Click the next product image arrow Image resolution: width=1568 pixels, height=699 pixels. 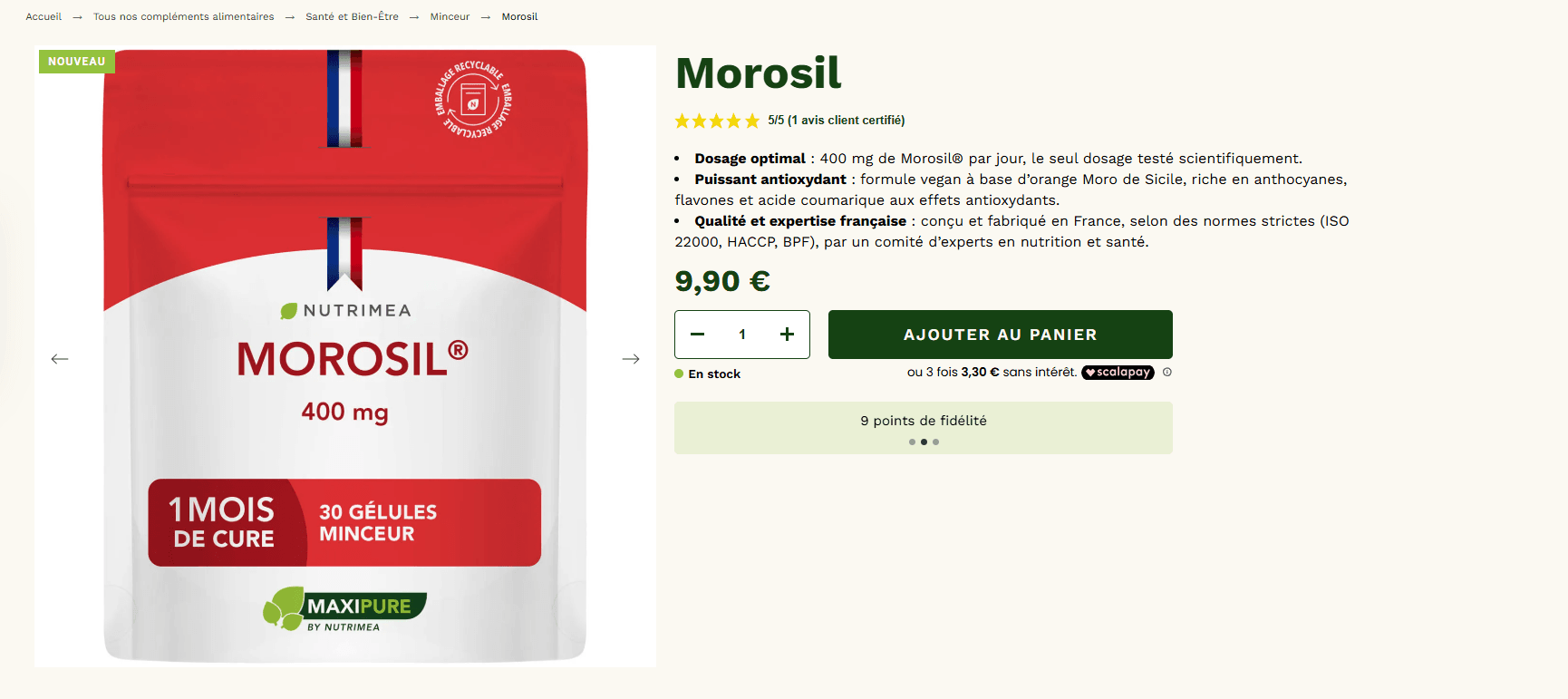click(x=631, y=358)
